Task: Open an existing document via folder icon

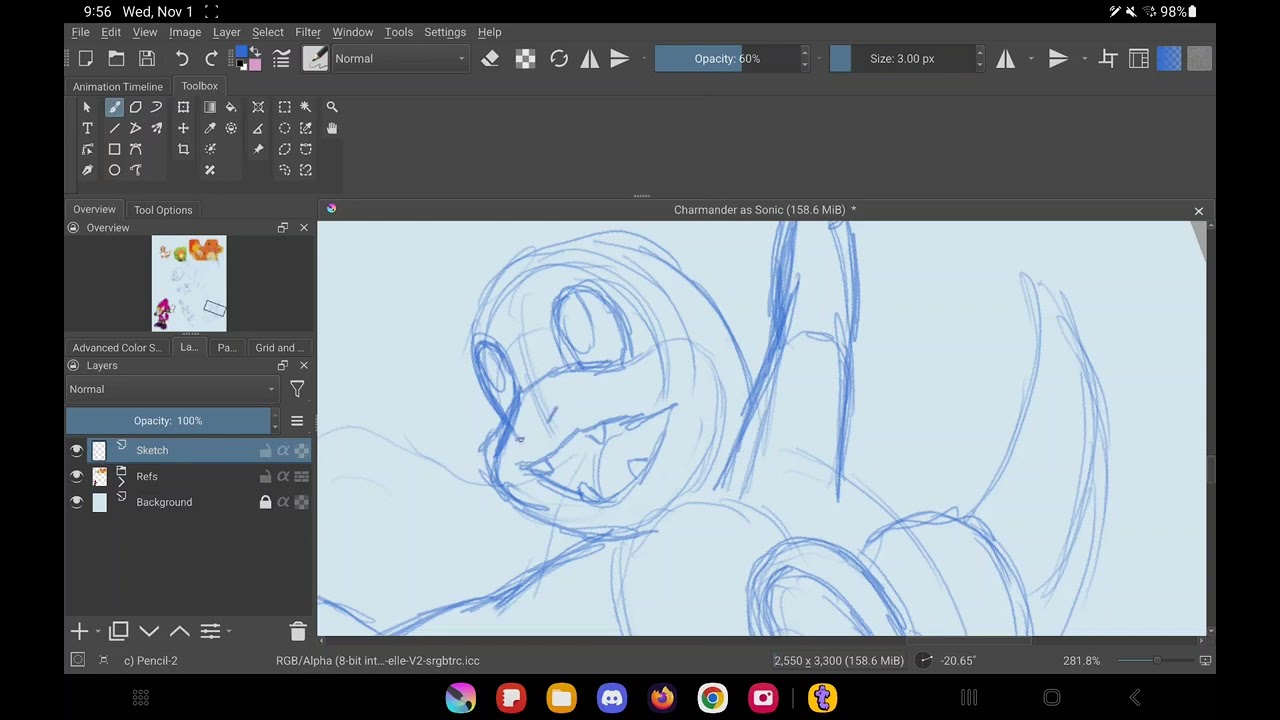Action: [116, 59]
